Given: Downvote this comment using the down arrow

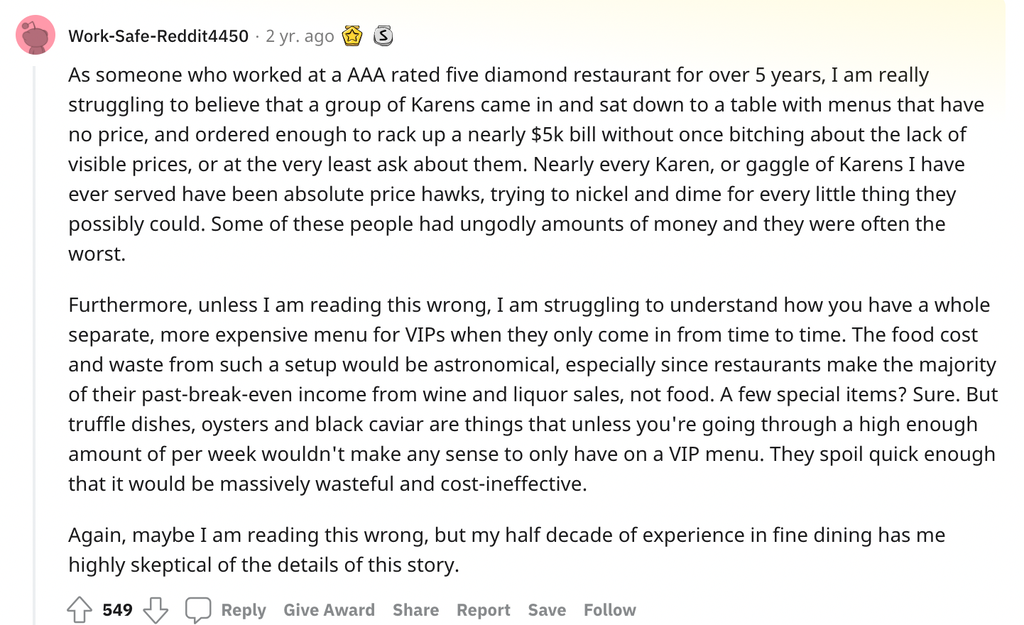Looking at the screenshot, I should [x=155, y=609].
